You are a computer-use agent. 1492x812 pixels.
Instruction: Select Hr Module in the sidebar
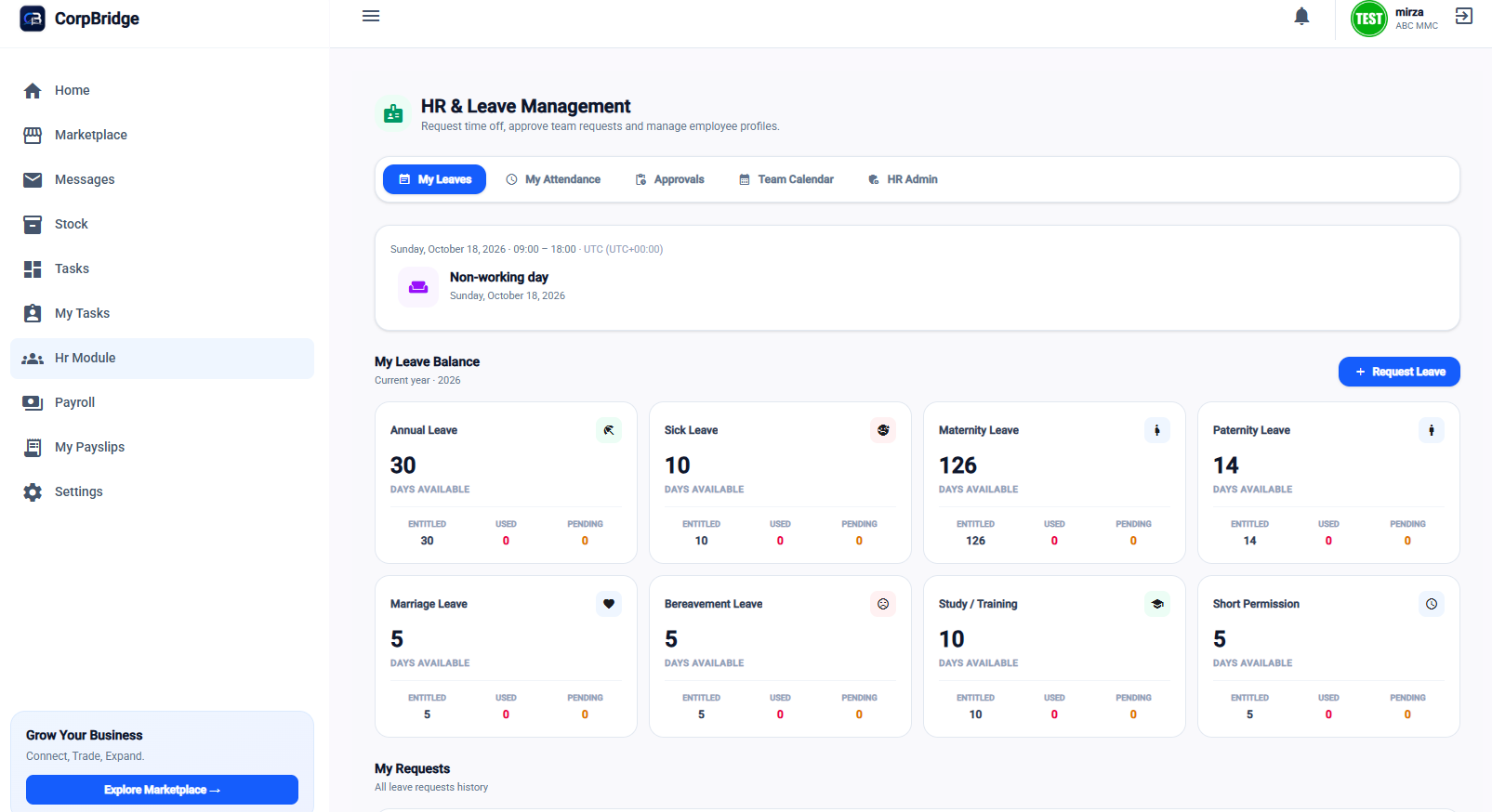coord(162,358)
